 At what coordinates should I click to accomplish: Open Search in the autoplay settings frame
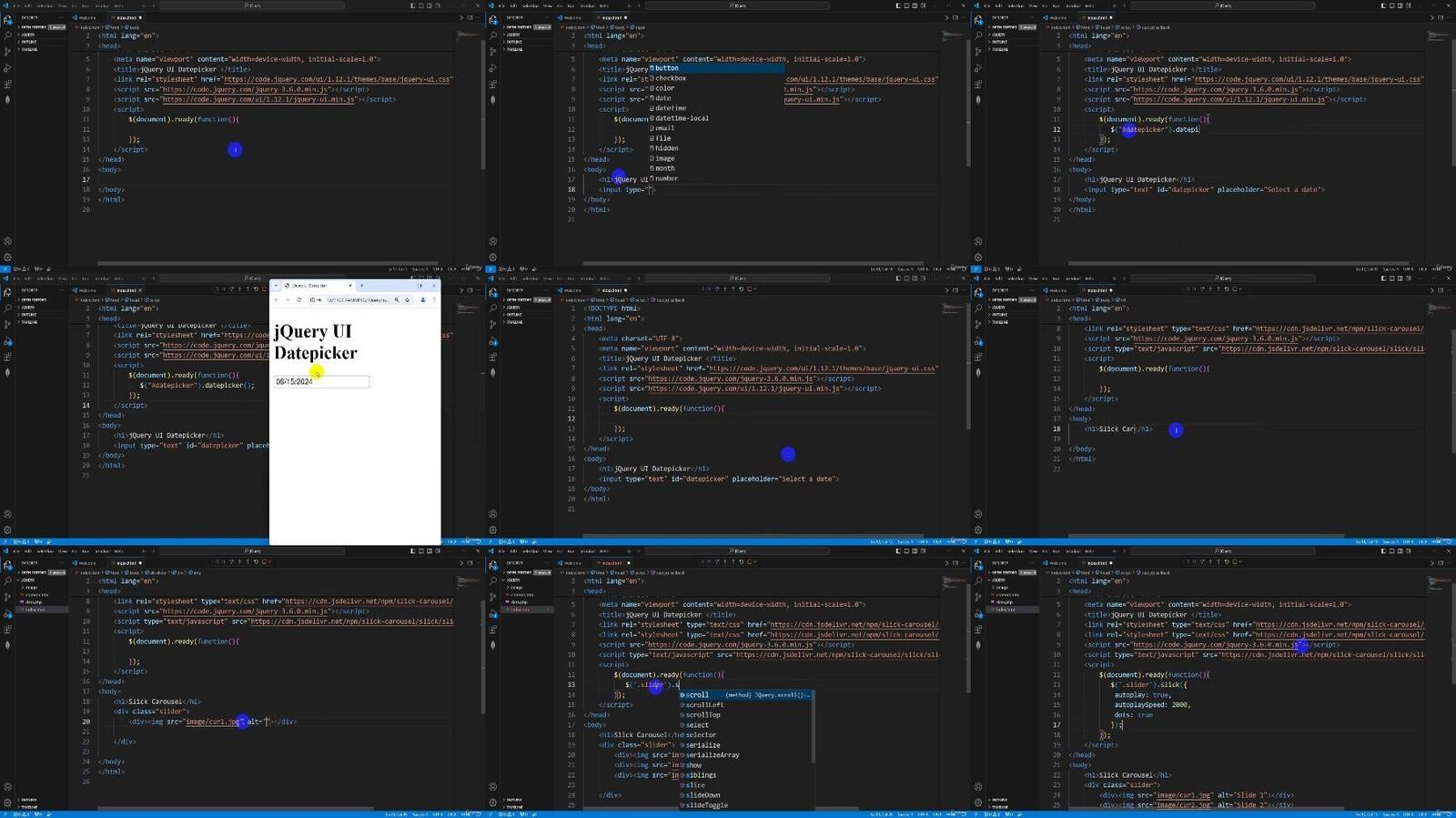978,581
